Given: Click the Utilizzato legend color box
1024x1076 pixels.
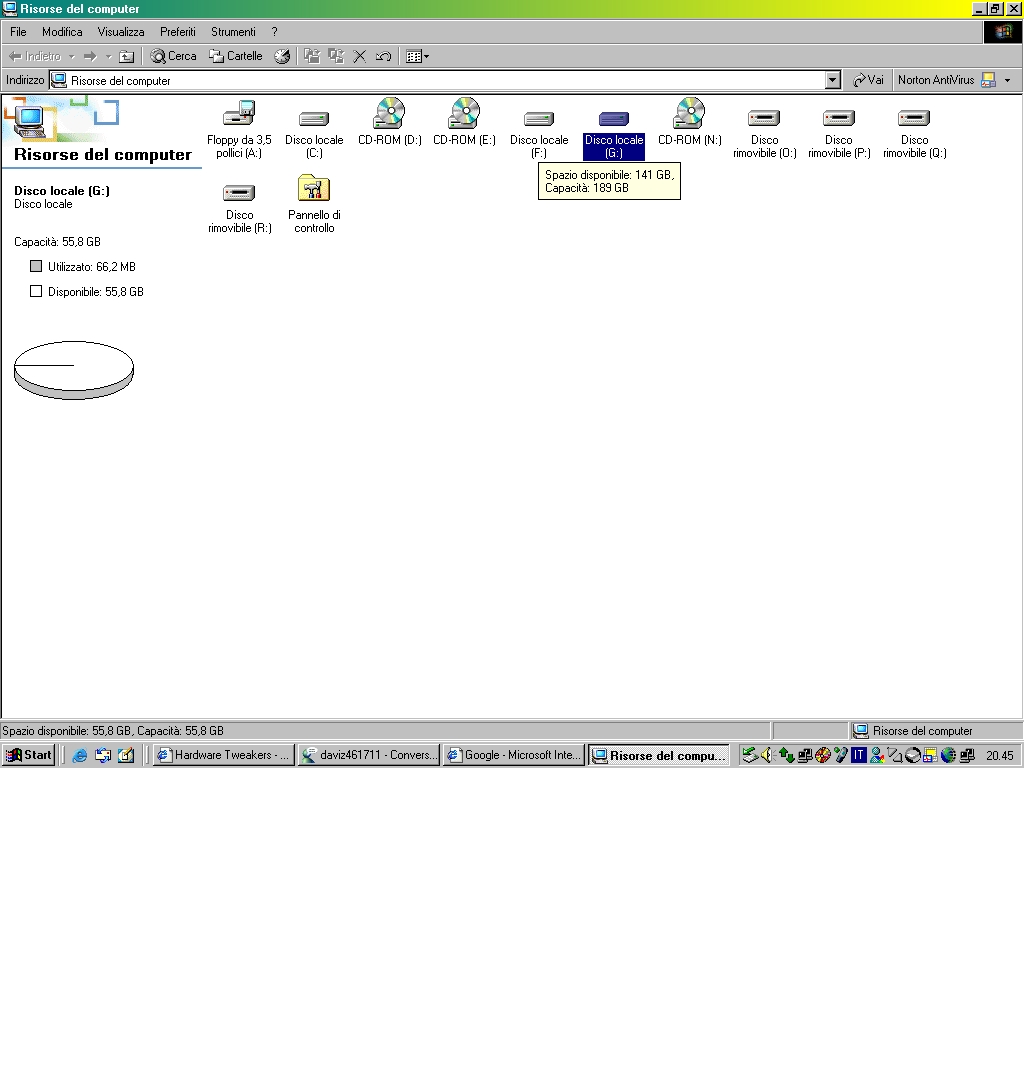Looking at the screenshot, I should (36, 266).
